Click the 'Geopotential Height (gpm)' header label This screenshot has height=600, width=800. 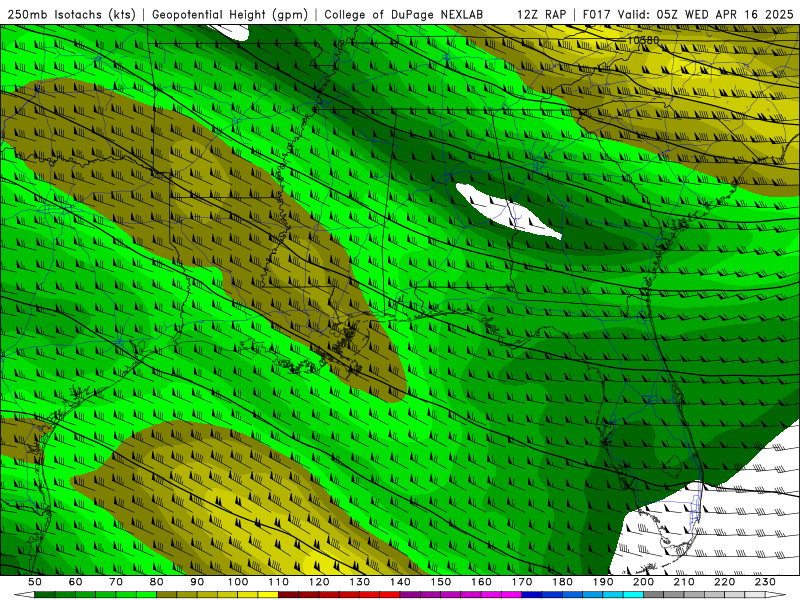(x=230, y=14)
